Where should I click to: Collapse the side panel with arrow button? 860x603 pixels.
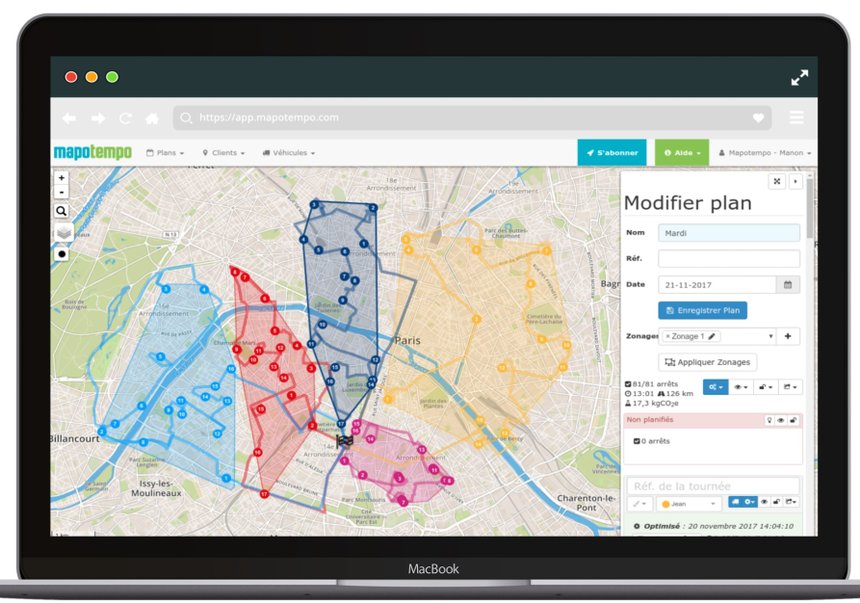point(795,181)
